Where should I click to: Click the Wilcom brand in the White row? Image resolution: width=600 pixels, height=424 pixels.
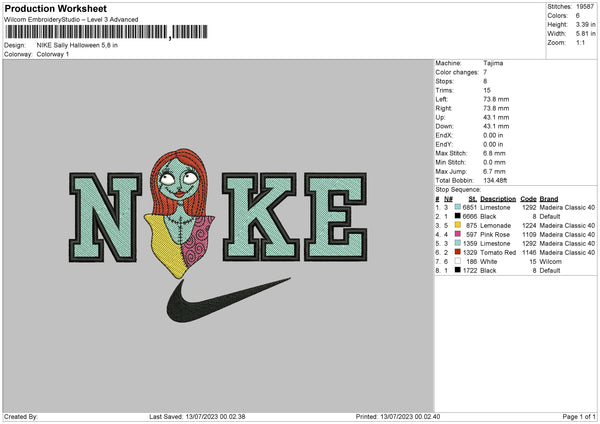(551, 261)
